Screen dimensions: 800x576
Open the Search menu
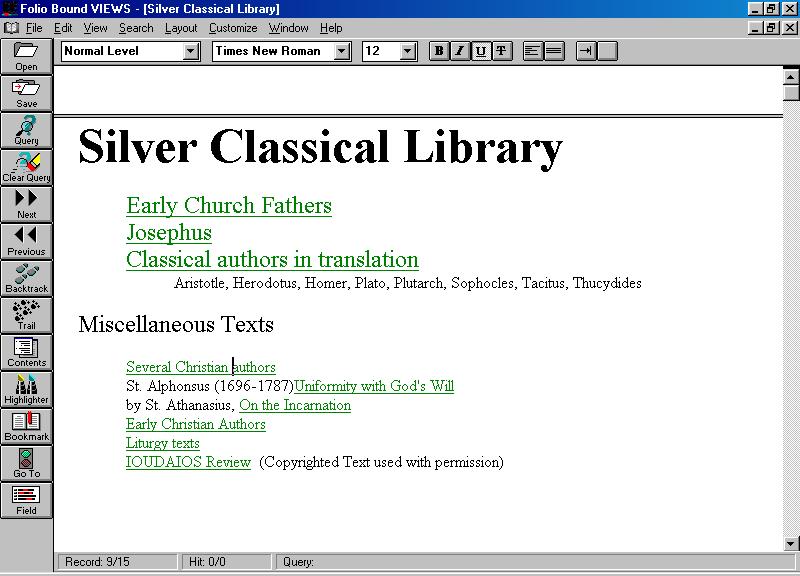(x=136, y=28)
